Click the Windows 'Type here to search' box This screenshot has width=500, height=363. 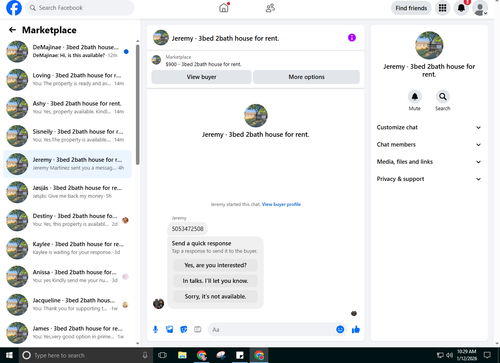[85, 355]
